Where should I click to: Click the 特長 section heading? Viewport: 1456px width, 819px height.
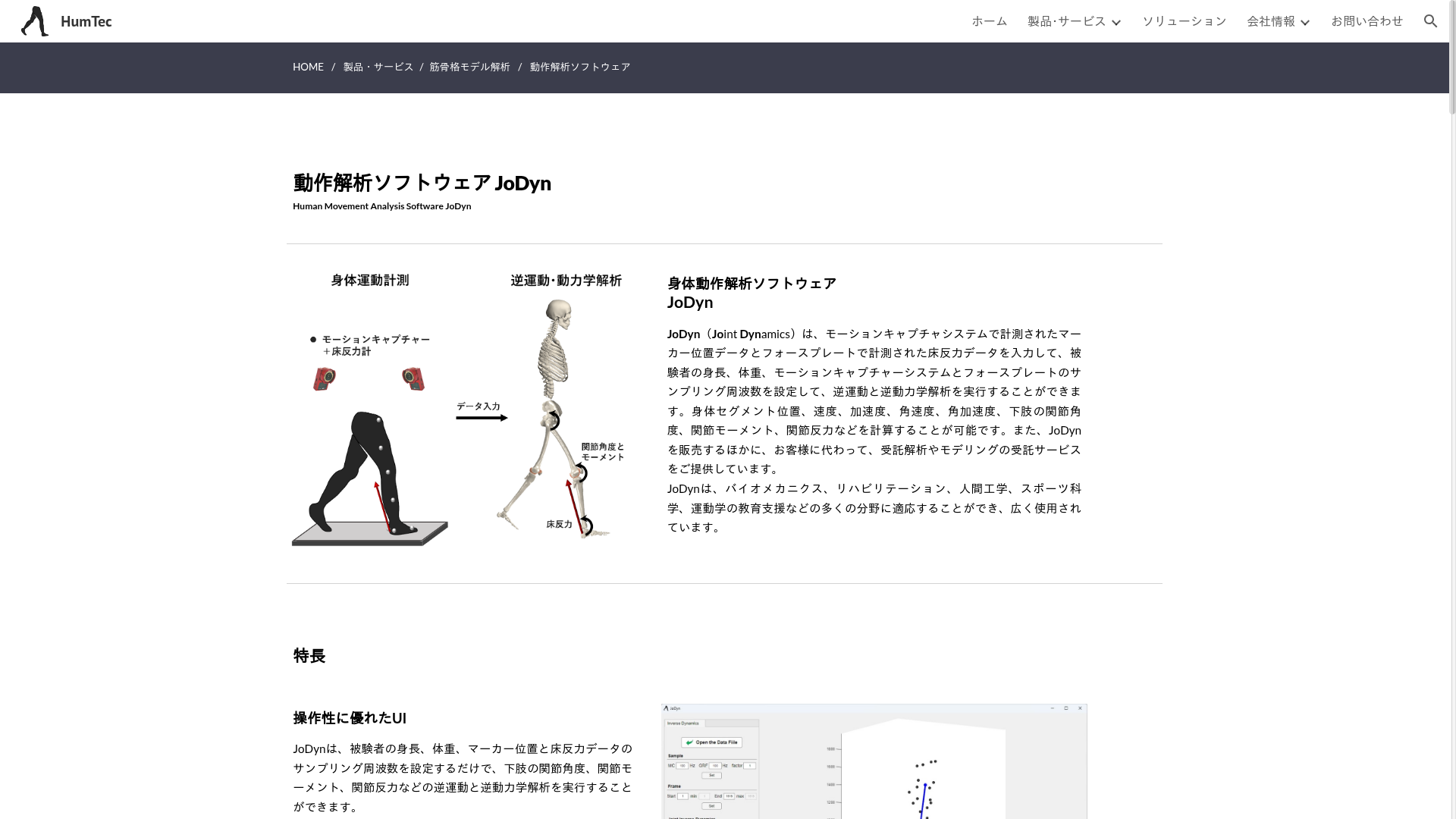(x=309, y=656)
